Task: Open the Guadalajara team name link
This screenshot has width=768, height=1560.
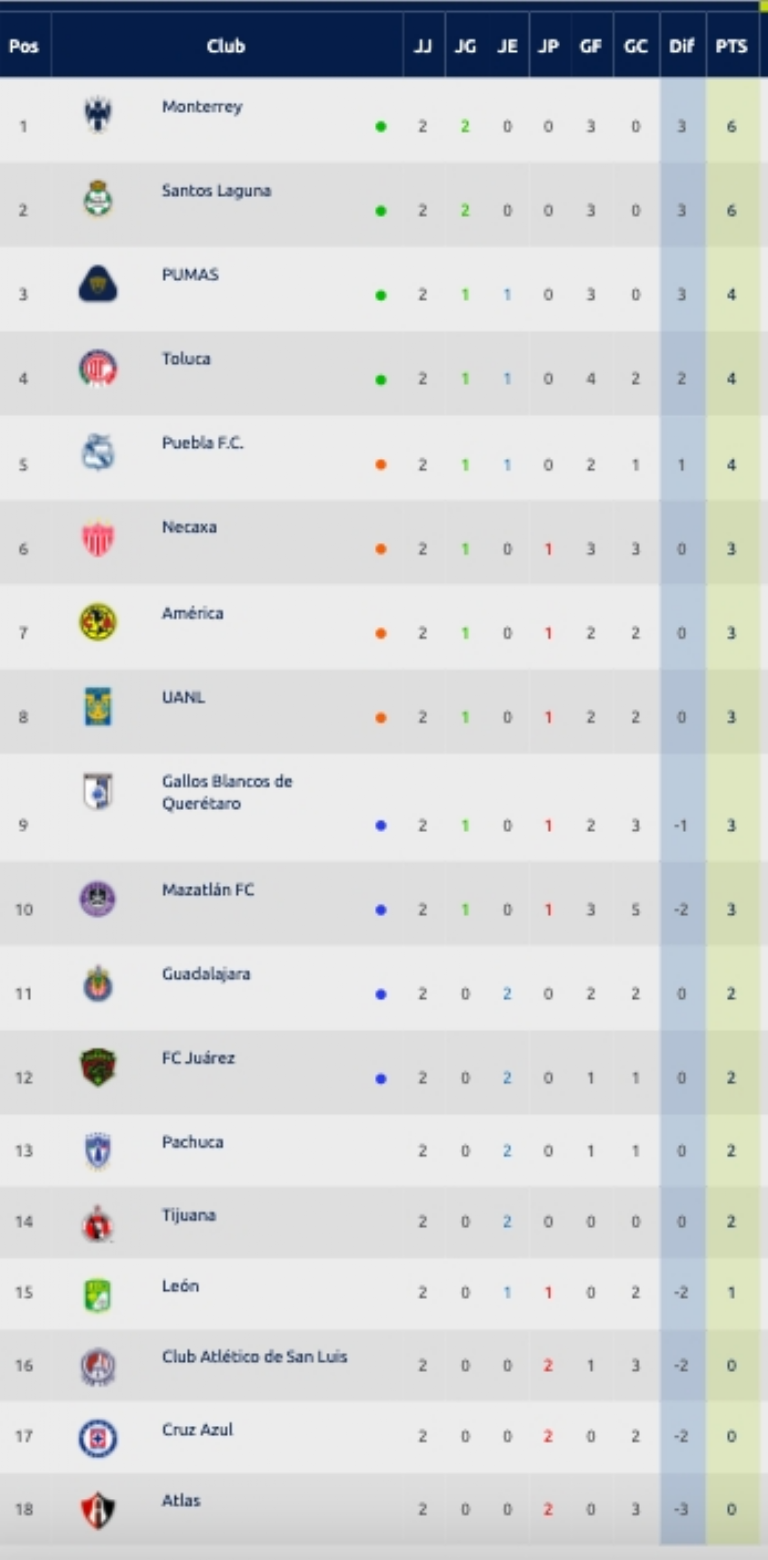Action: tap(206, 973)
